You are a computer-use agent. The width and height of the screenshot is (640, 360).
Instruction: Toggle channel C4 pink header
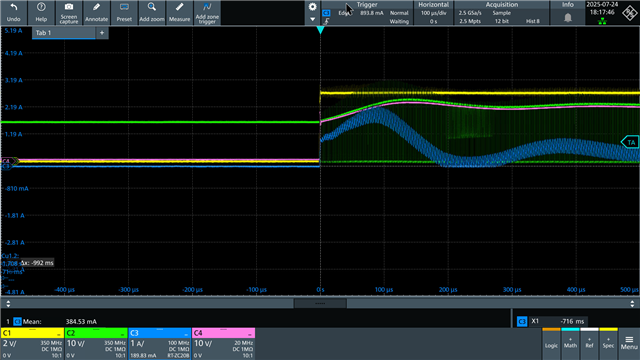[223, 333]
